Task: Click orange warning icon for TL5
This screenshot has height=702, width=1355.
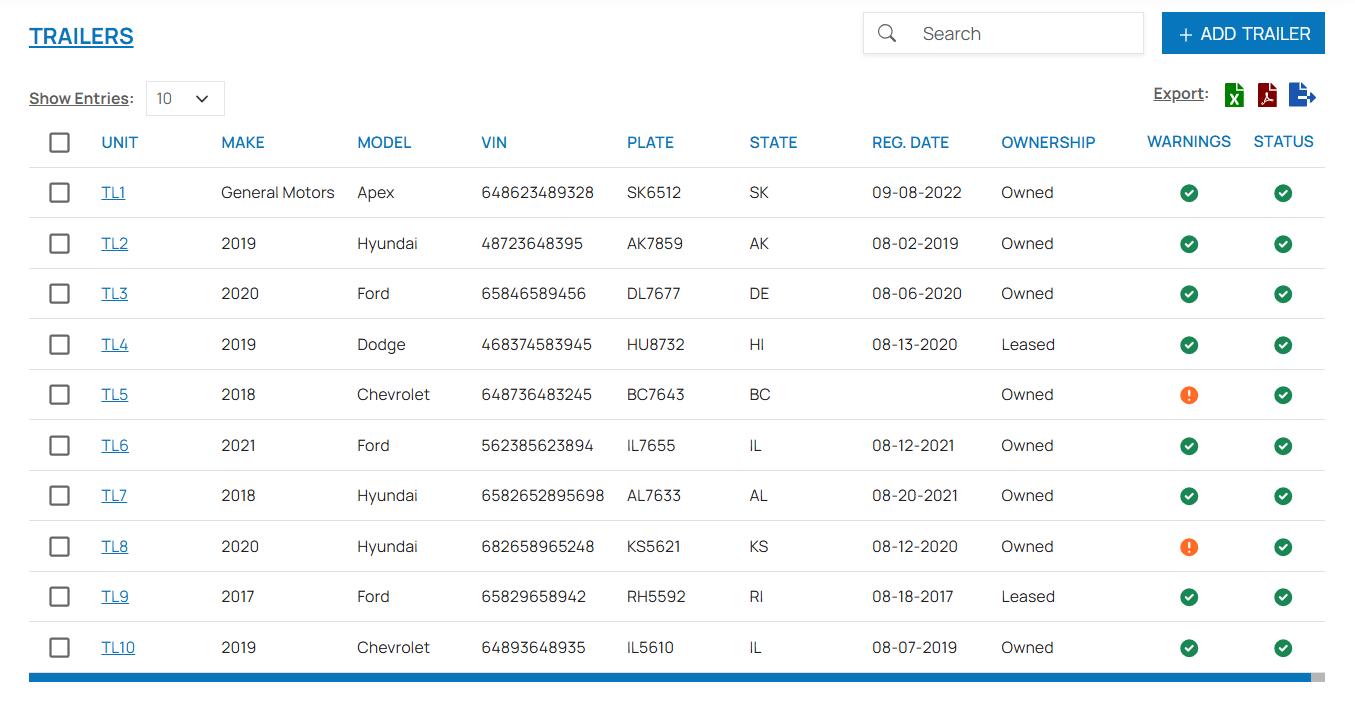Action: (1189, 395)
